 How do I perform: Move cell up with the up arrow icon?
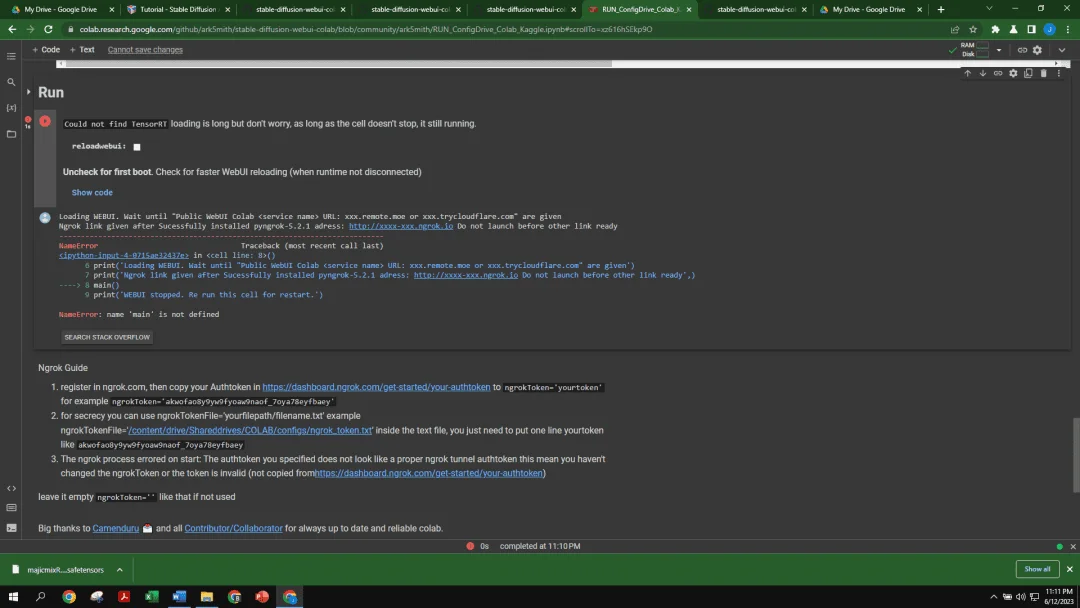pos(967,74)
